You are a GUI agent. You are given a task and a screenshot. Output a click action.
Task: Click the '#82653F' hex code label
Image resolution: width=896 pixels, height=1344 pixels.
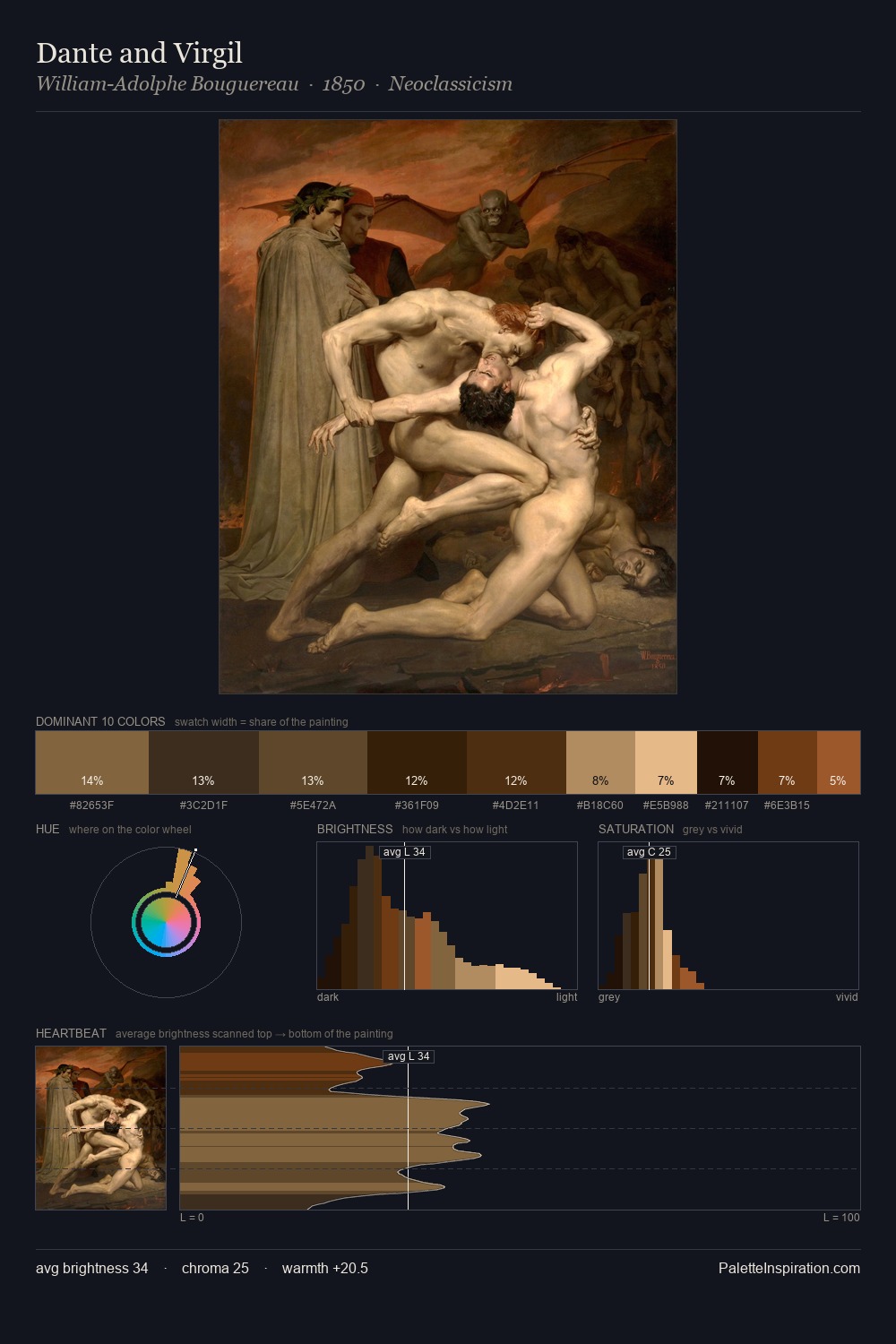pos(92,805)
